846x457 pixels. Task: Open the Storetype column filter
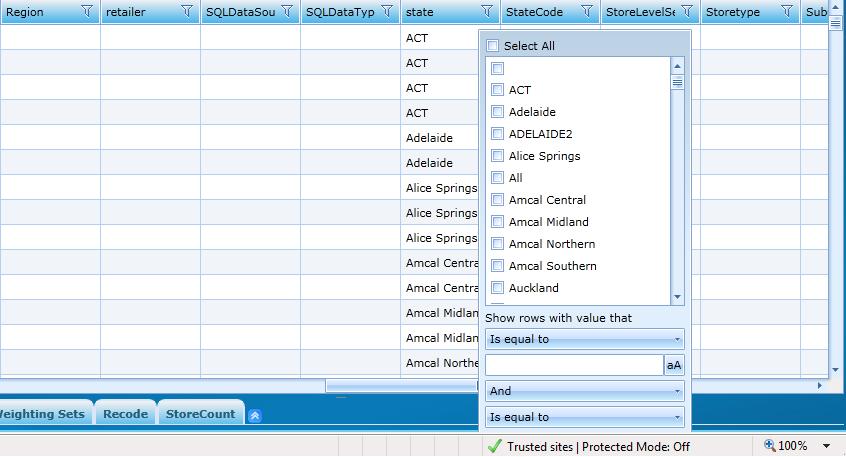[x=787, y=11]
